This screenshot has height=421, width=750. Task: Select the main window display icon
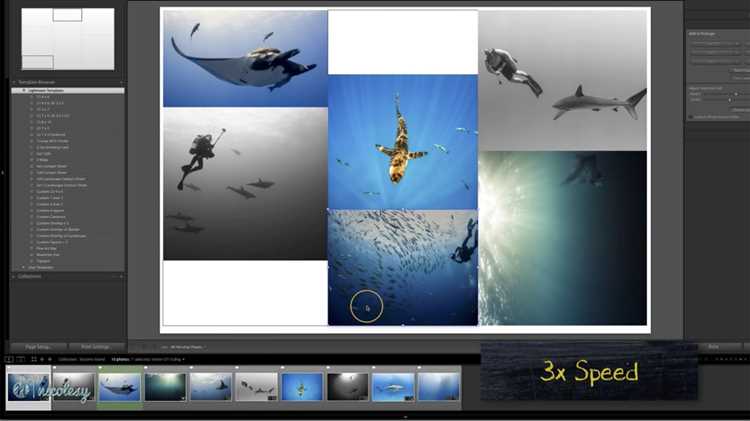point(9,359)
